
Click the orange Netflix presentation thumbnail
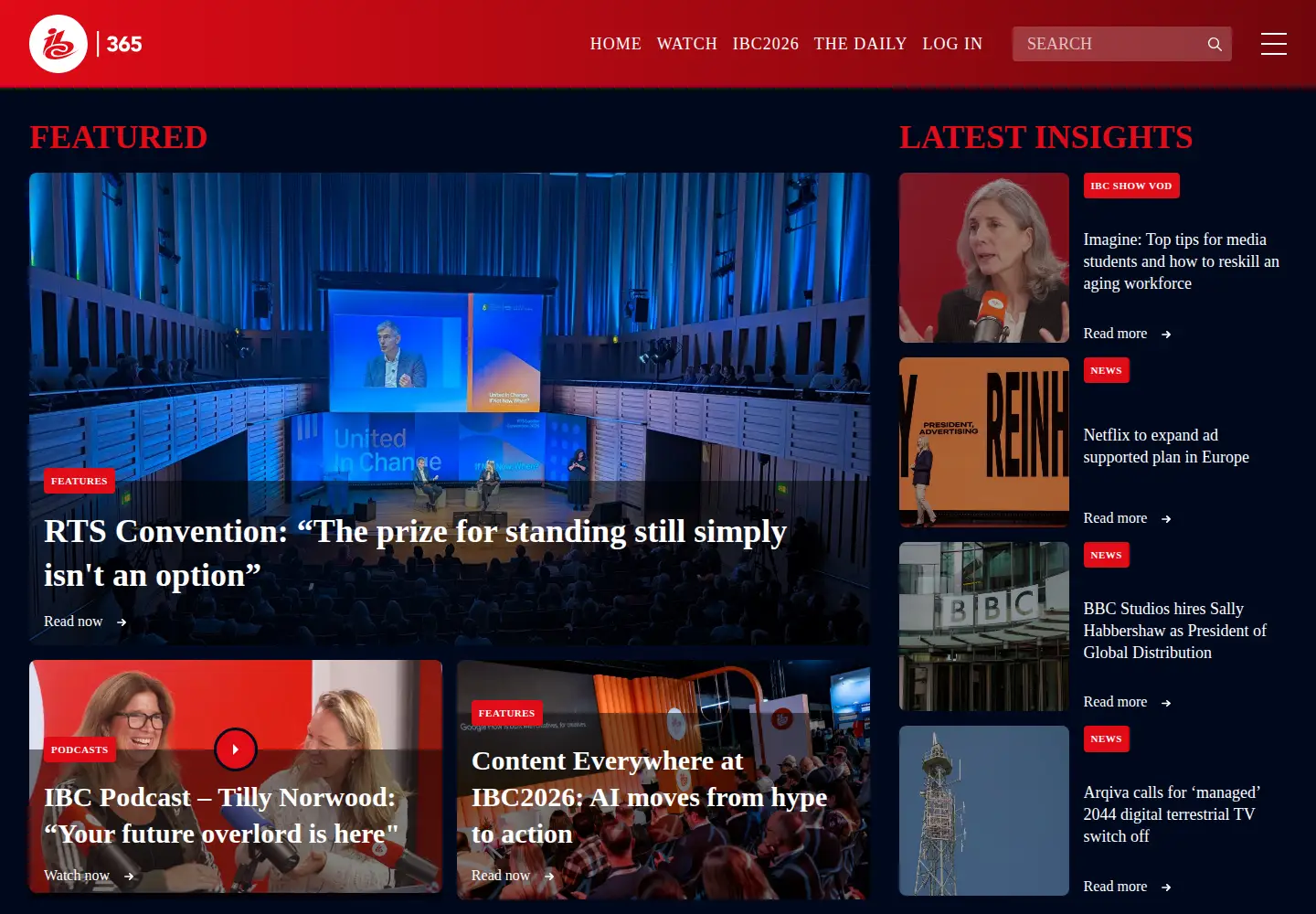[x=984, y=442]
